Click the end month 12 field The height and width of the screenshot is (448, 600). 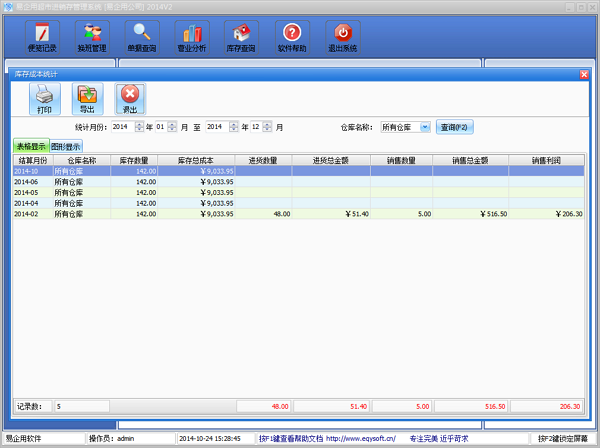point(257,127)
